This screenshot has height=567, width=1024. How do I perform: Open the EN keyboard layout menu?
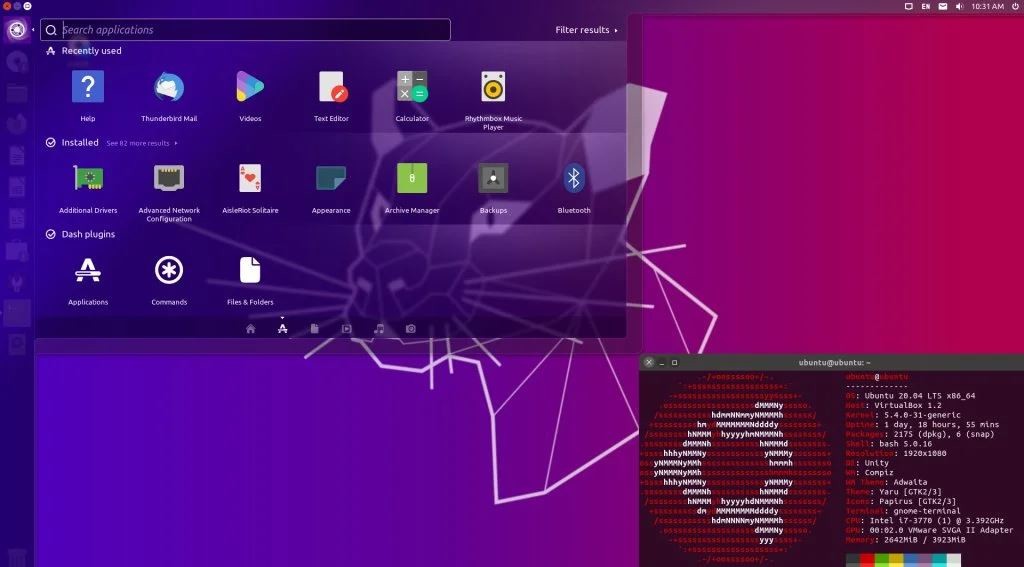(x=926, y=6)
